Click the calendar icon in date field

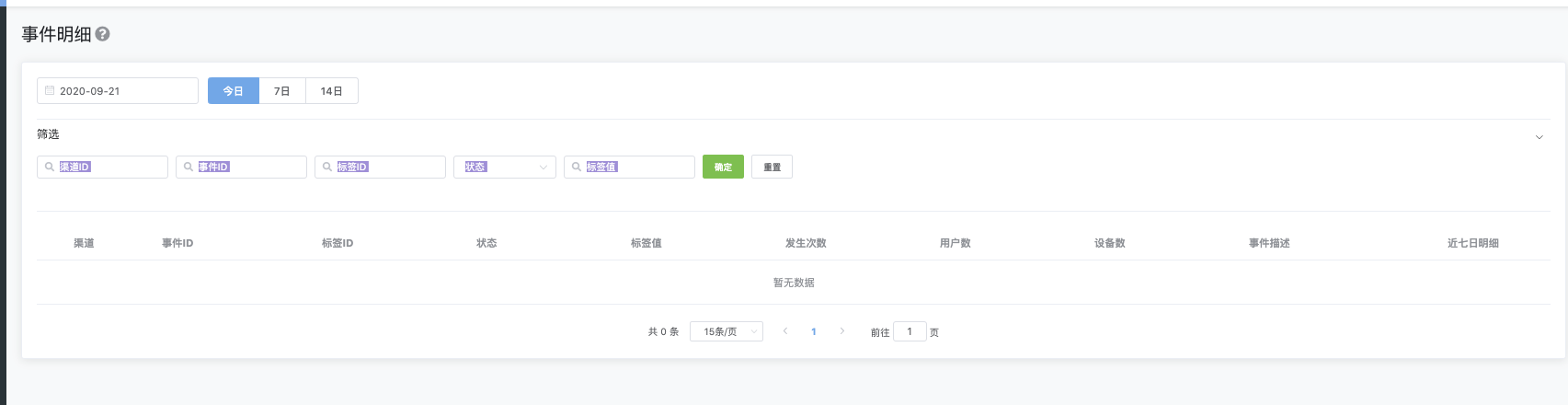coord(50,90)
